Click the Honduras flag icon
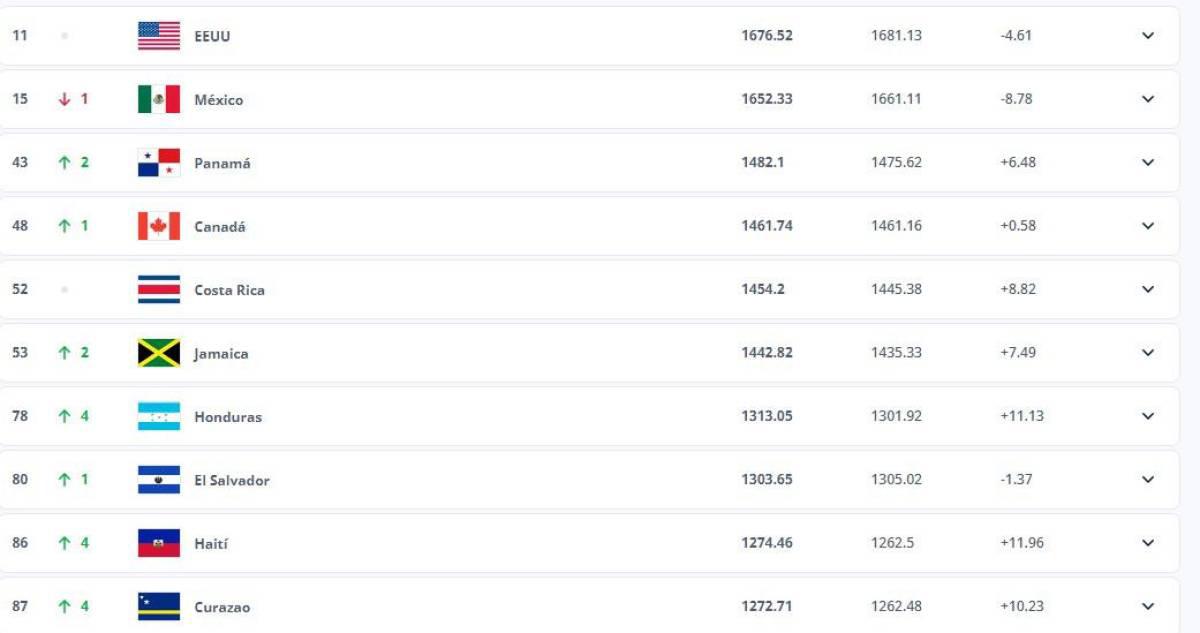The image size is (1200, 633). [154, 416]
